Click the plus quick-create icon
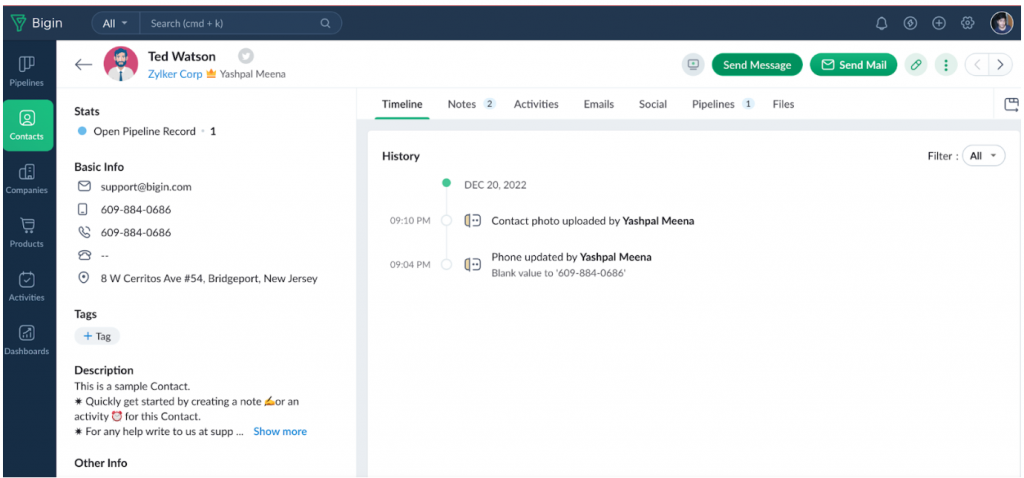The width and height of the screenshot is (1024, 478). [939, 24]
